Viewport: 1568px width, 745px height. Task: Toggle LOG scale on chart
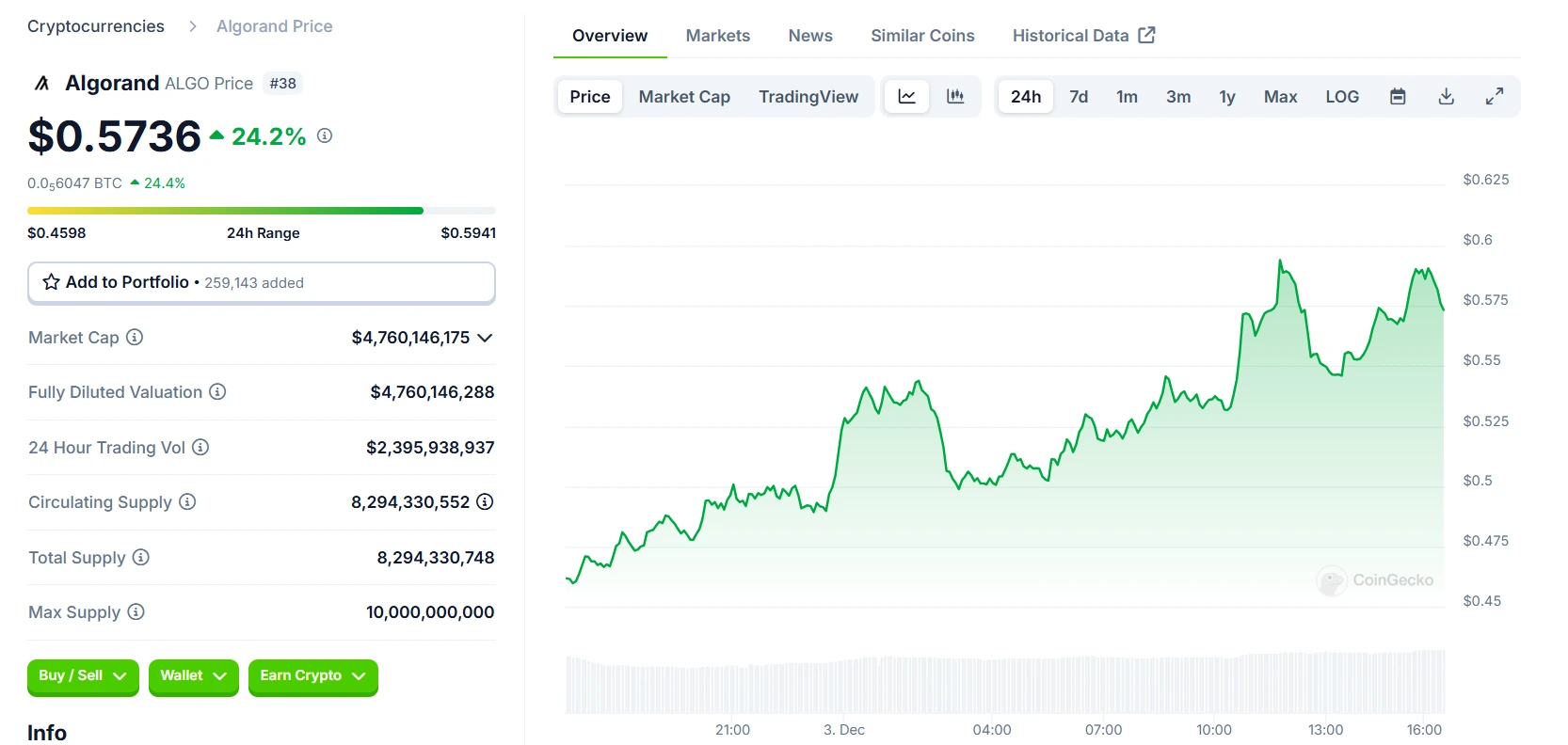1342,96
